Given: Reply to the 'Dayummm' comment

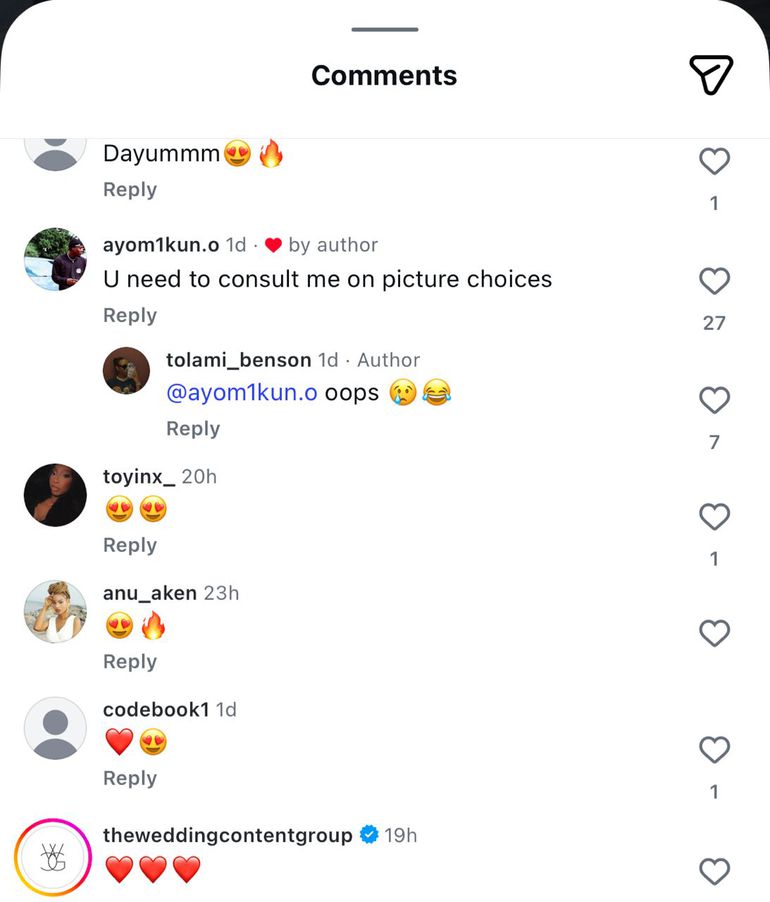Looking at the screenshot, I should (130, 190).
